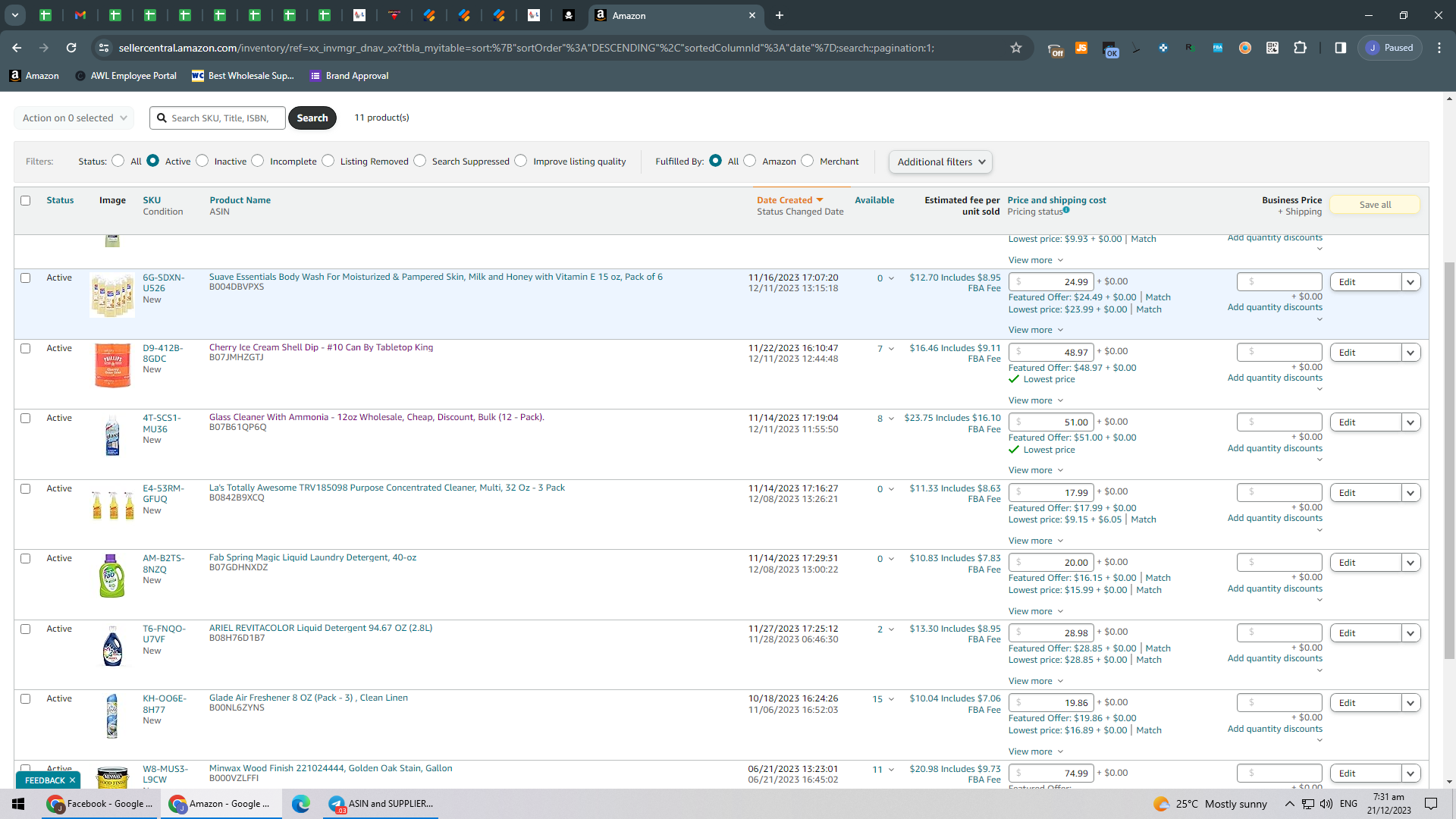
Task: Click the Search button
Action: pyautogui.click(x=312, y=118)
